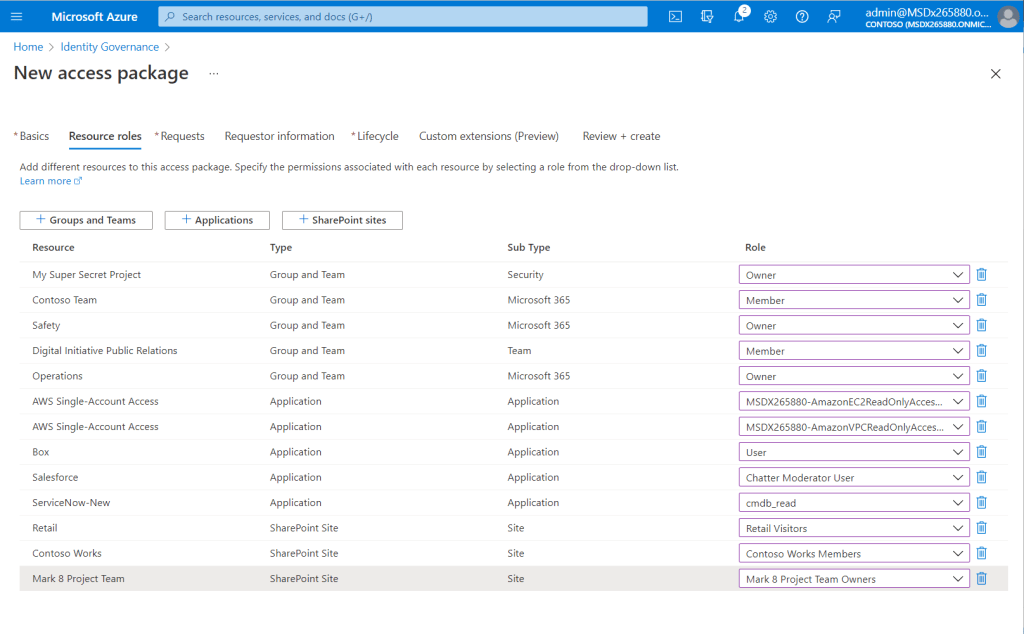Image resolution: width=1024 pixels, height=634 pixels.
Task: Open the Retail Visitors role dropdown
Action: click(x=854, y=528)
